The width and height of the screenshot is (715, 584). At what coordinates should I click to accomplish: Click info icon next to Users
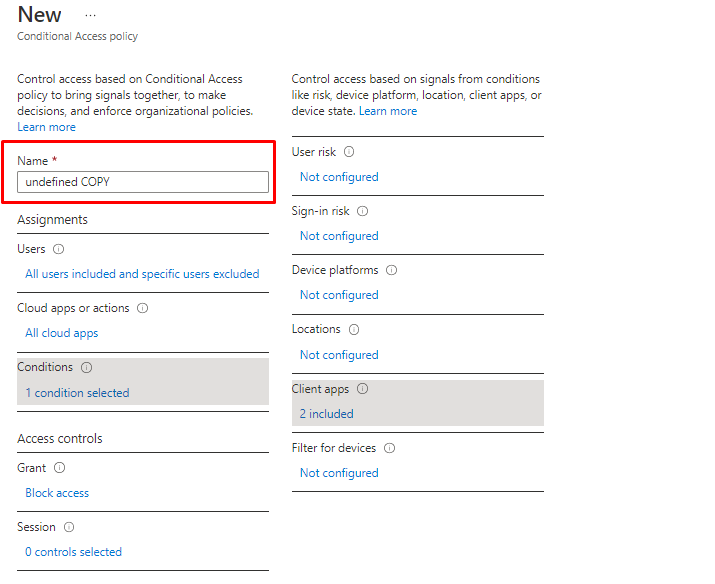tap(58, 249)
